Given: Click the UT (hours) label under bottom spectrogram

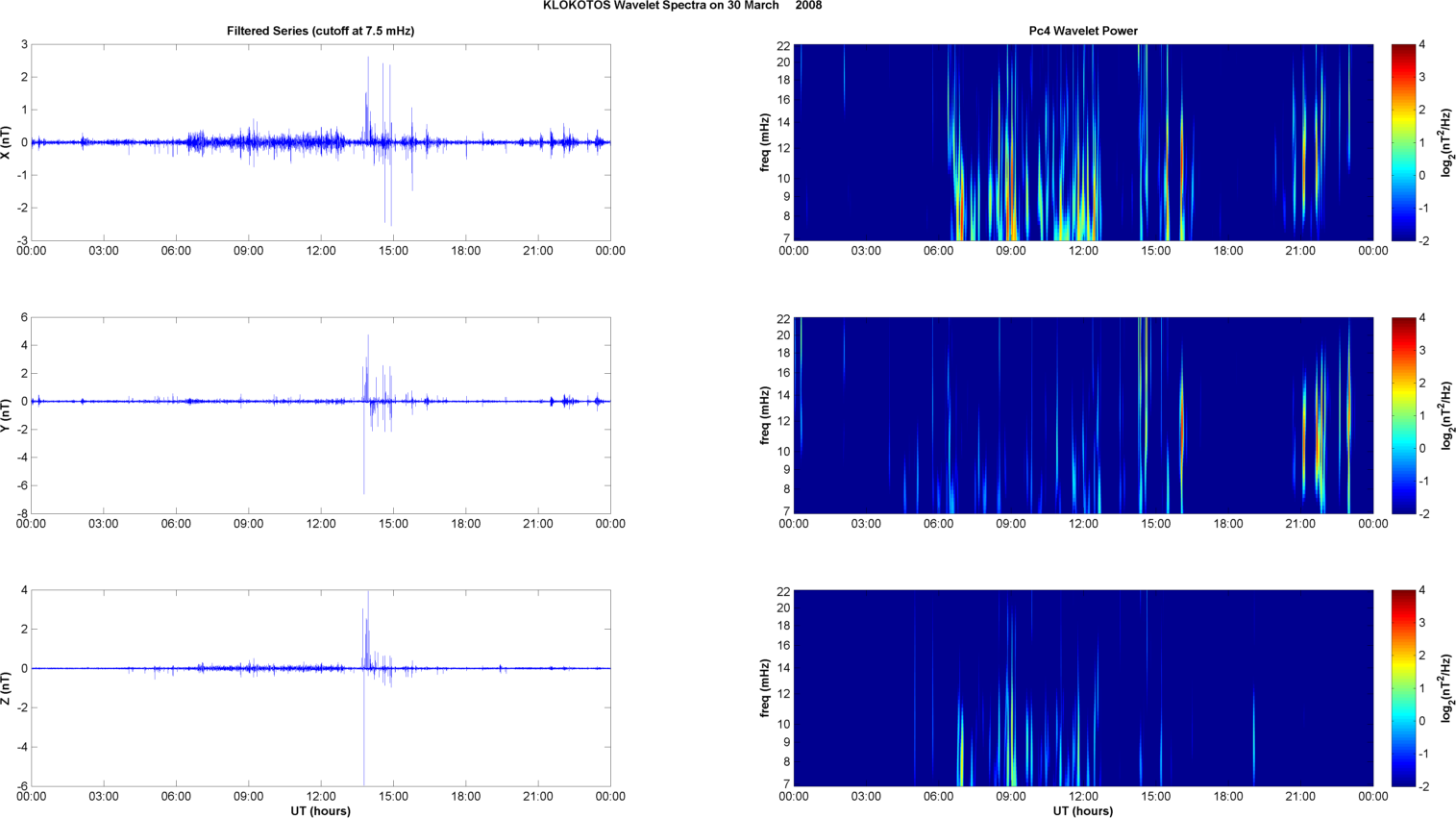Looking at the screenshot, I should [1082, 810].
